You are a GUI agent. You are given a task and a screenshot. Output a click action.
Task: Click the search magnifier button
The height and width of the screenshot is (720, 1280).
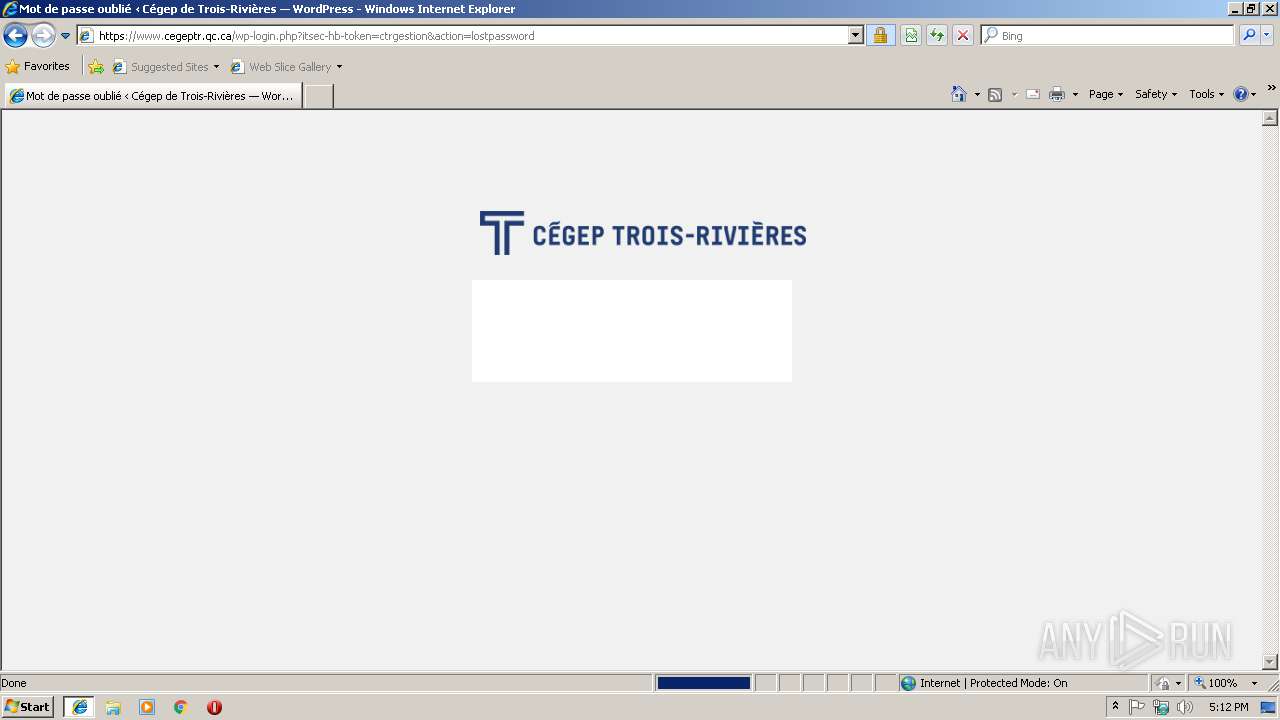click(x=1249, y=36)
